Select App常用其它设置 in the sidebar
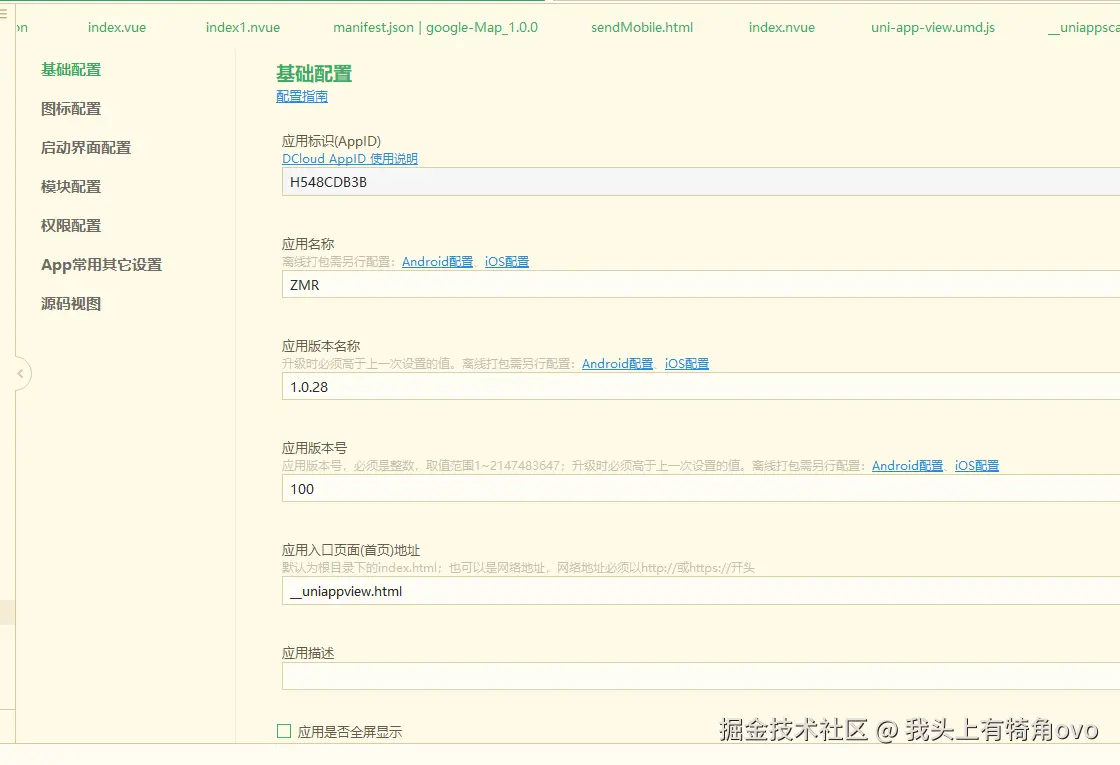 click(101, 264)
